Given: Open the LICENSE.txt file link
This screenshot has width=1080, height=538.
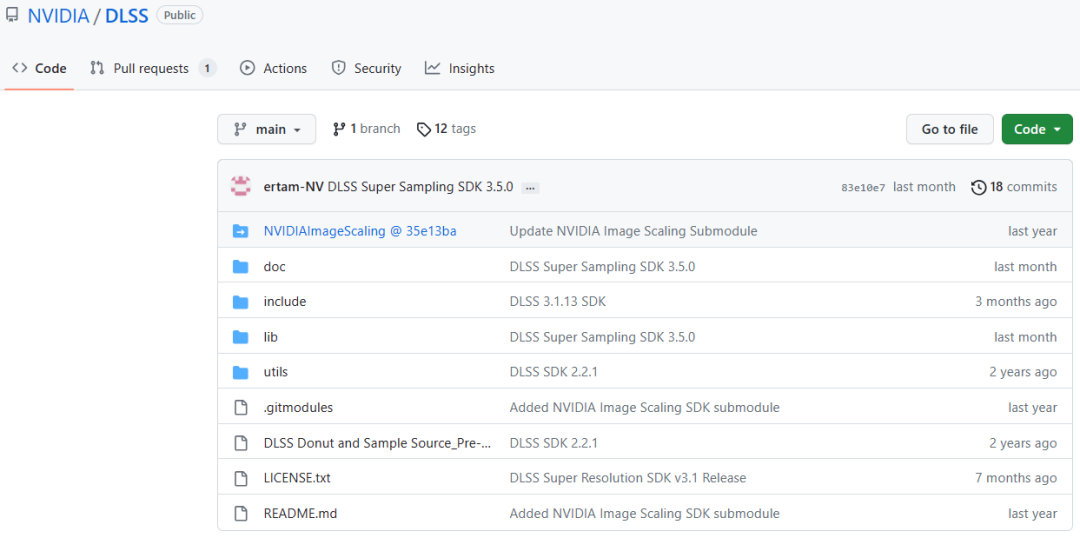Looking at the screenshot, I should click(x=297, y=478).
